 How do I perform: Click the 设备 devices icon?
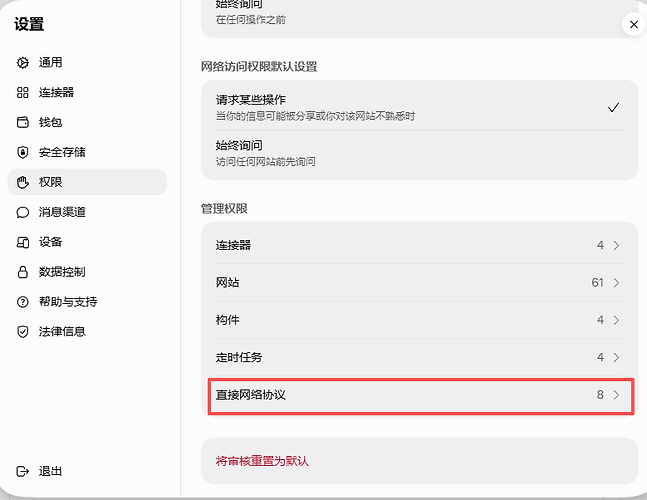(x=23, y=242)
